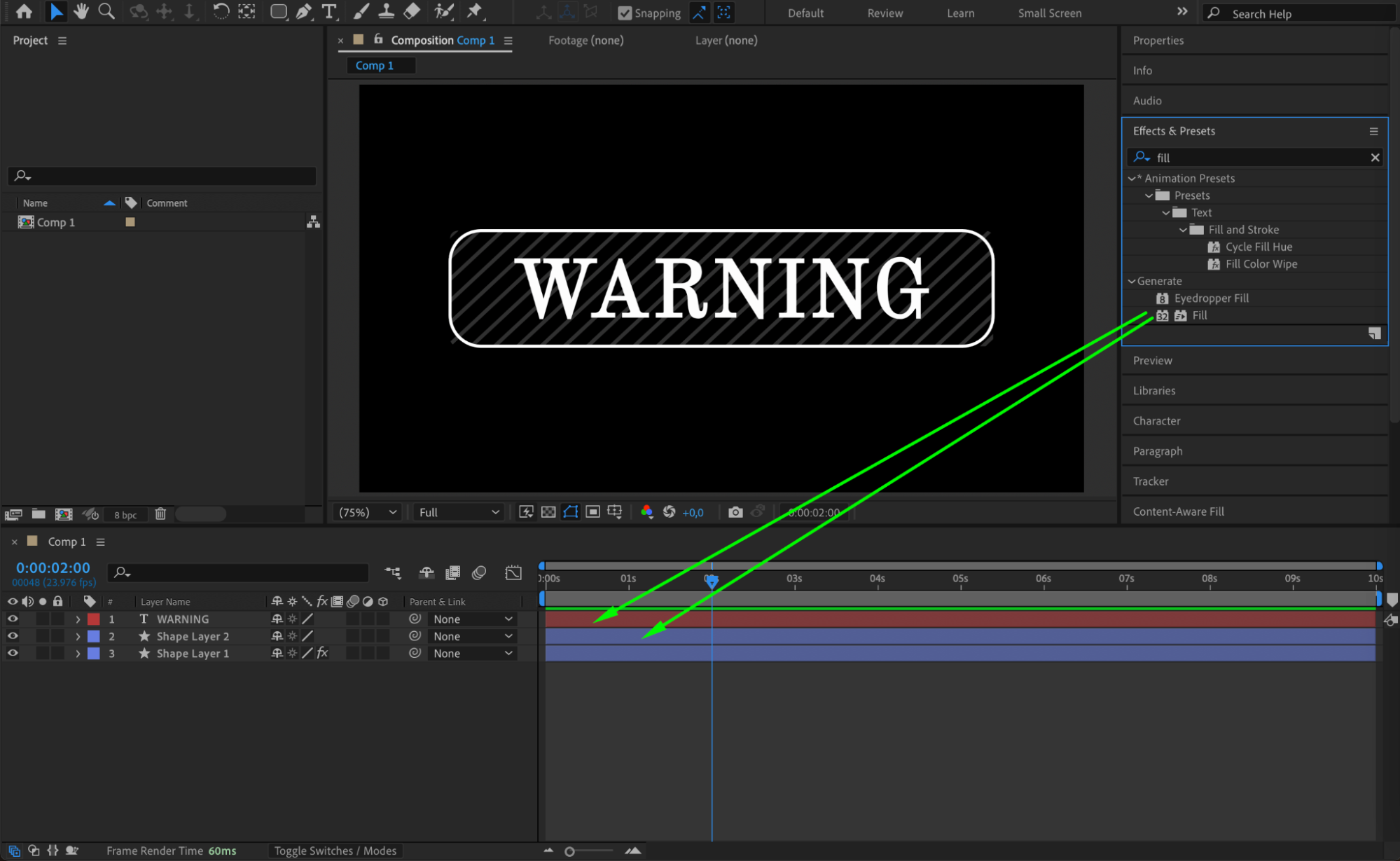Select the Pen tool
This screenshot has height=861, width=1400.
(x=303, y=11)
